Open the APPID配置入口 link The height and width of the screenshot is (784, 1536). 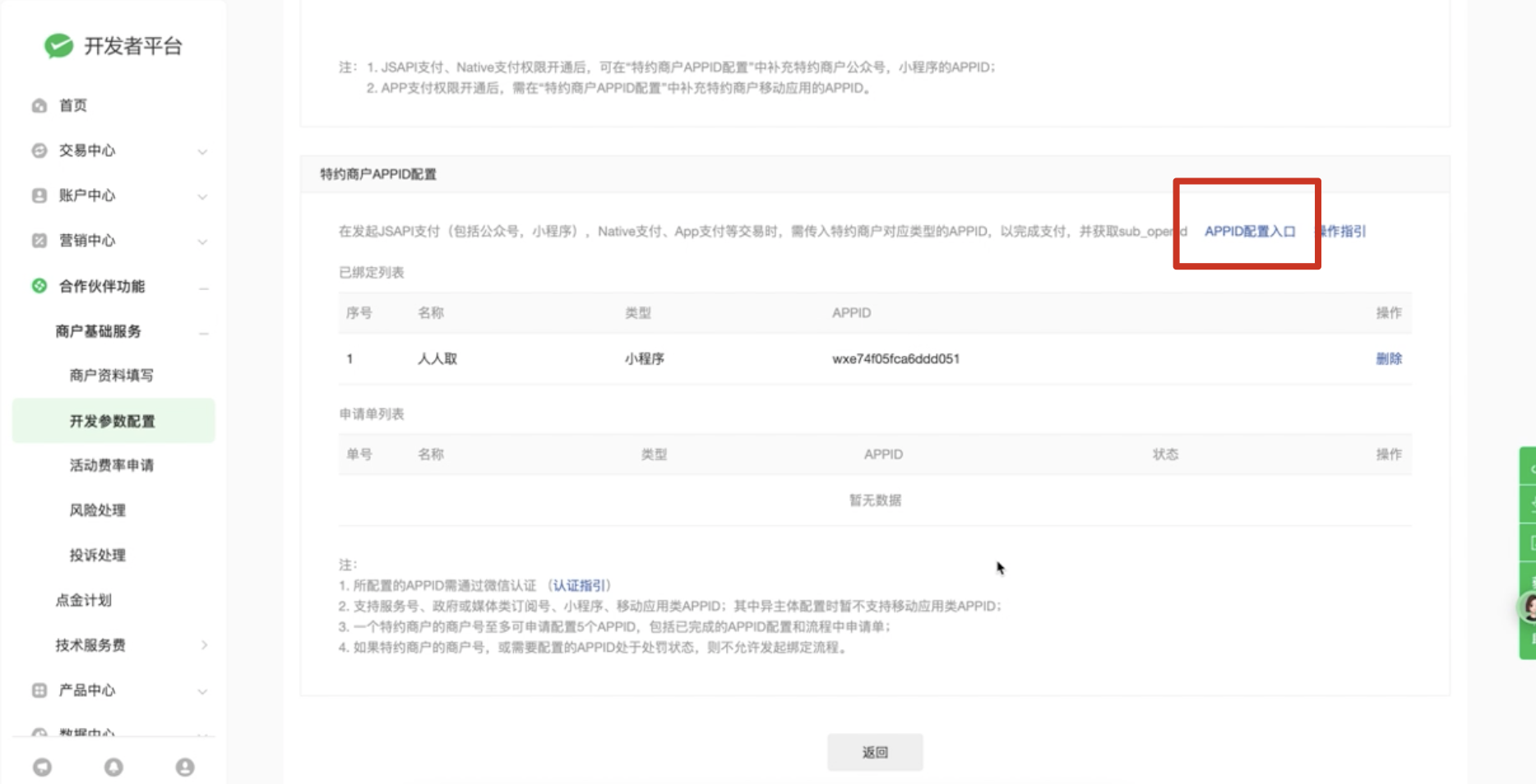[x=1250, y=232]
